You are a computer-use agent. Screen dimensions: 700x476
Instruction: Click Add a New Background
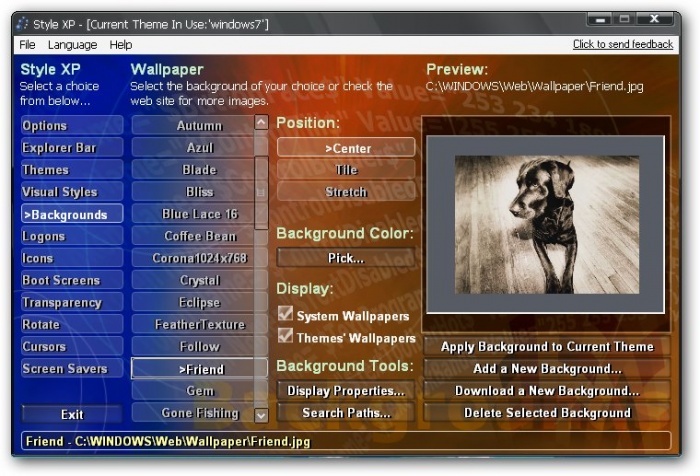[x=547, y=369]
